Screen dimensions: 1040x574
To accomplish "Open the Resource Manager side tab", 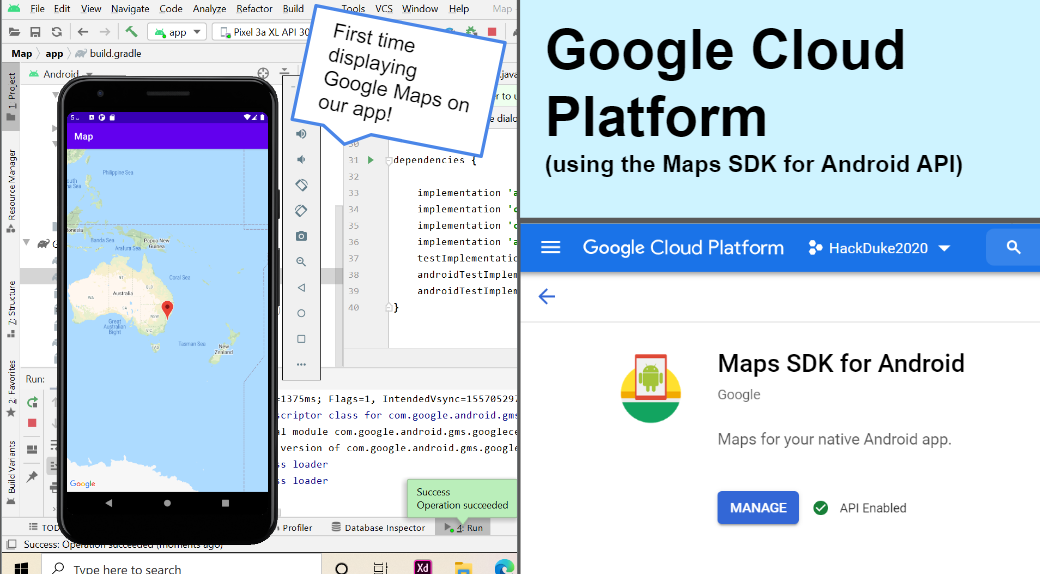I will click(11, 191).
